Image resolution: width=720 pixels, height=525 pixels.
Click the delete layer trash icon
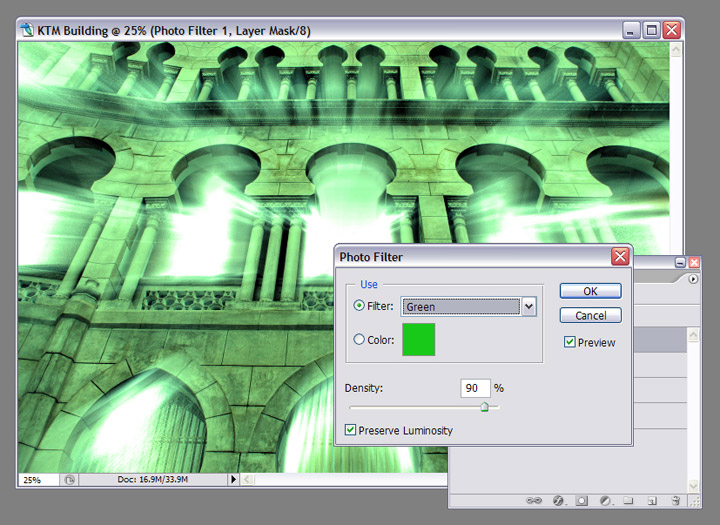676,500
